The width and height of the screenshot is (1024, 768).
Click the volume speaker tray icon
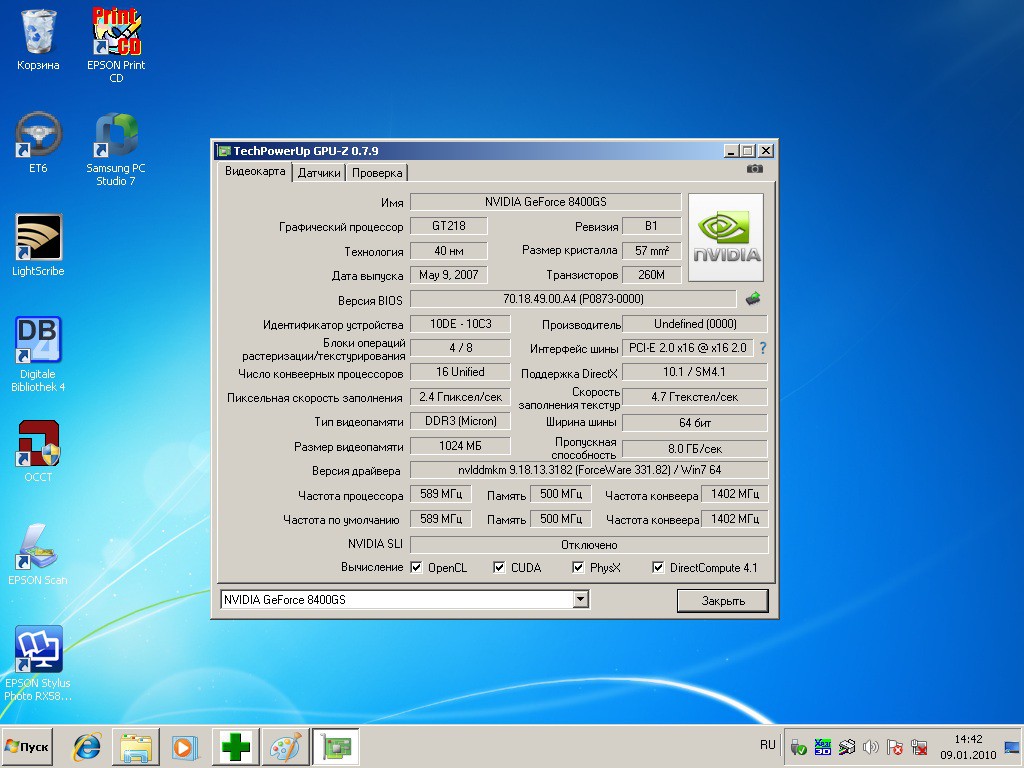pyautogui.click(x=871, y=747)
